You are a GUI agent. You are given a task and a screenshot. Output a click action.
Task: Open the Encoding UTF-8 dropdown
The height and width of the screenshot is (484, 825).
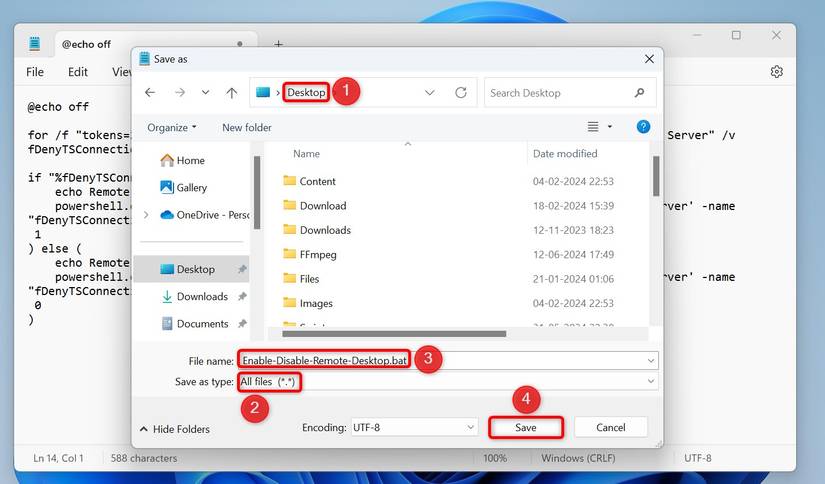click(413, 427)
